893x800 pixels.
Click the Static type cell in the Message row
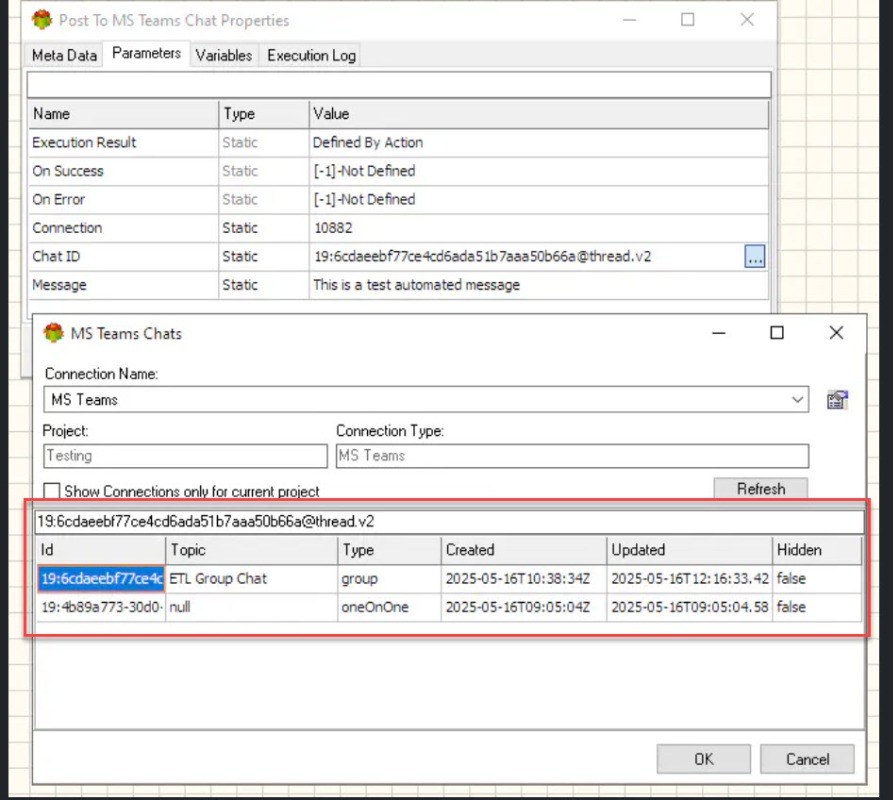coord(264,285)
